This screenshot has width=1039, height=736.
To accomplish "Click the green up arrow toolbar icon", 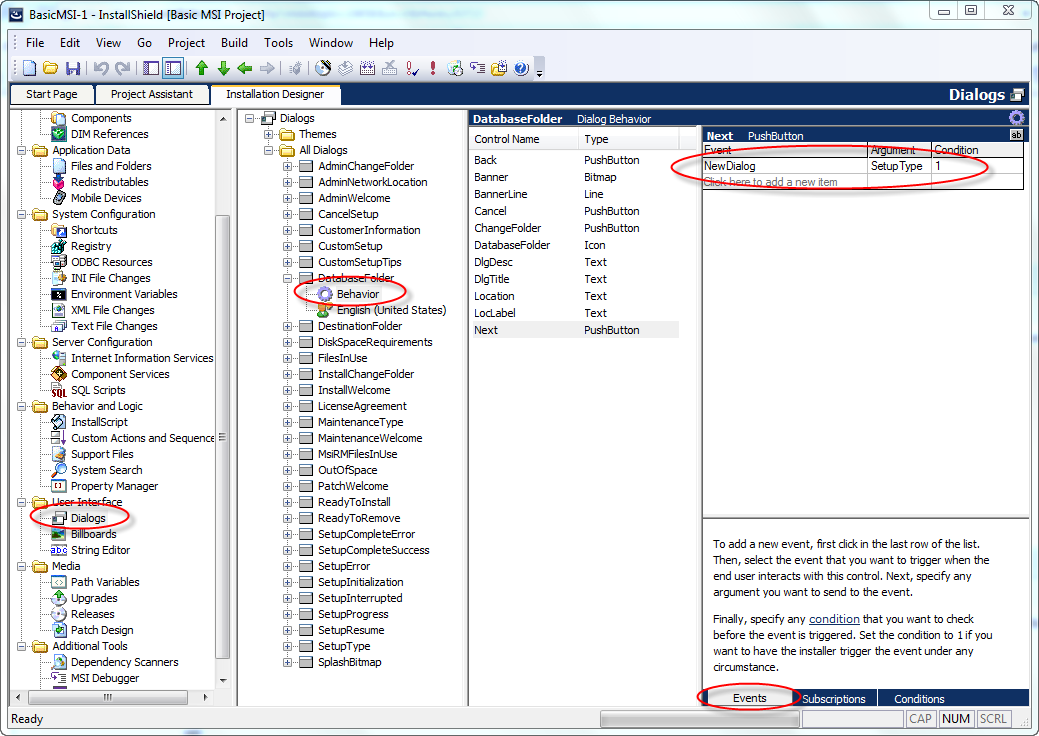I will [x=202, y=69].
